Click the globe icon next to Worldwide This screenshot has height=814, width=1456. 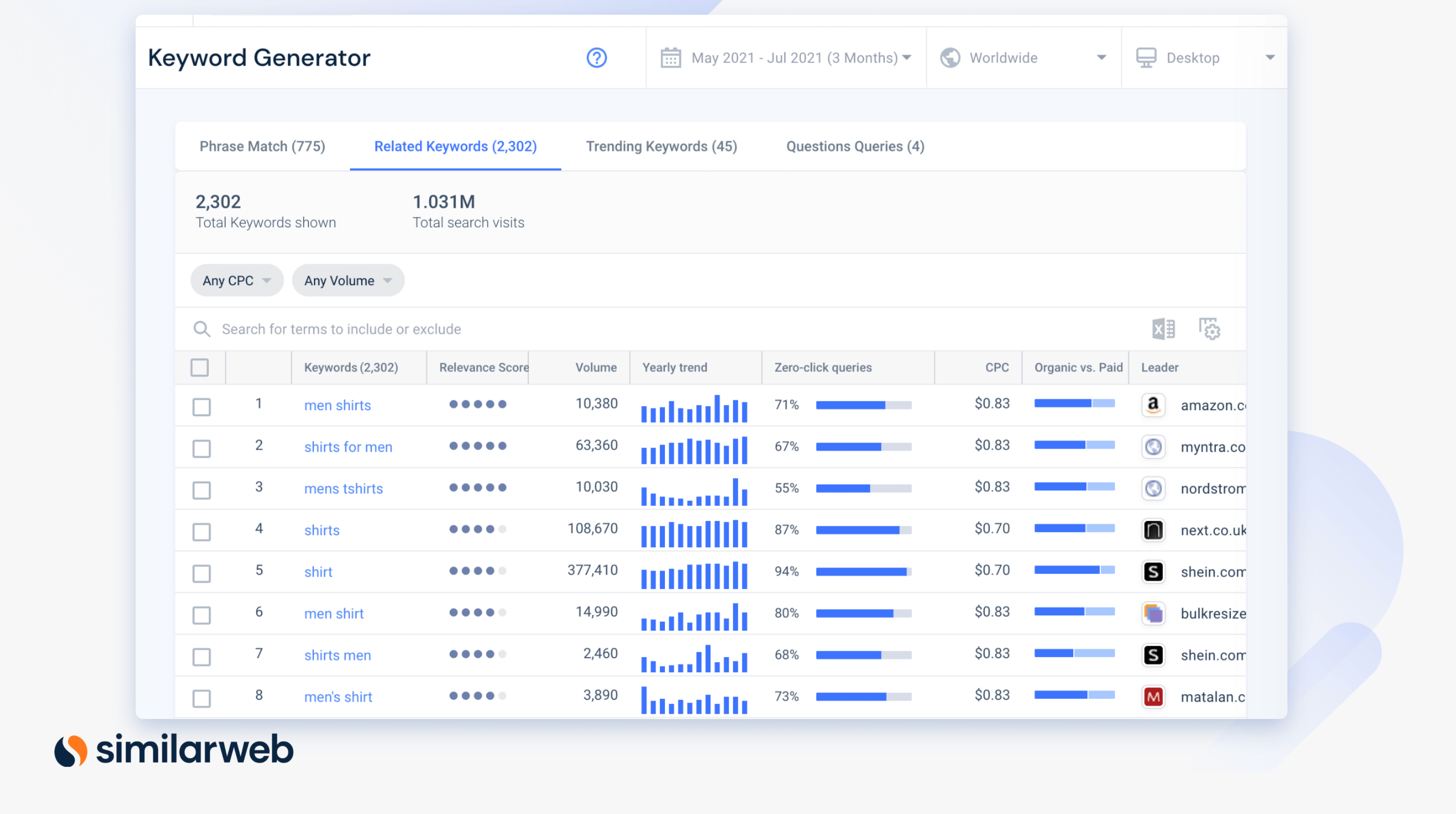click(950, 57)
